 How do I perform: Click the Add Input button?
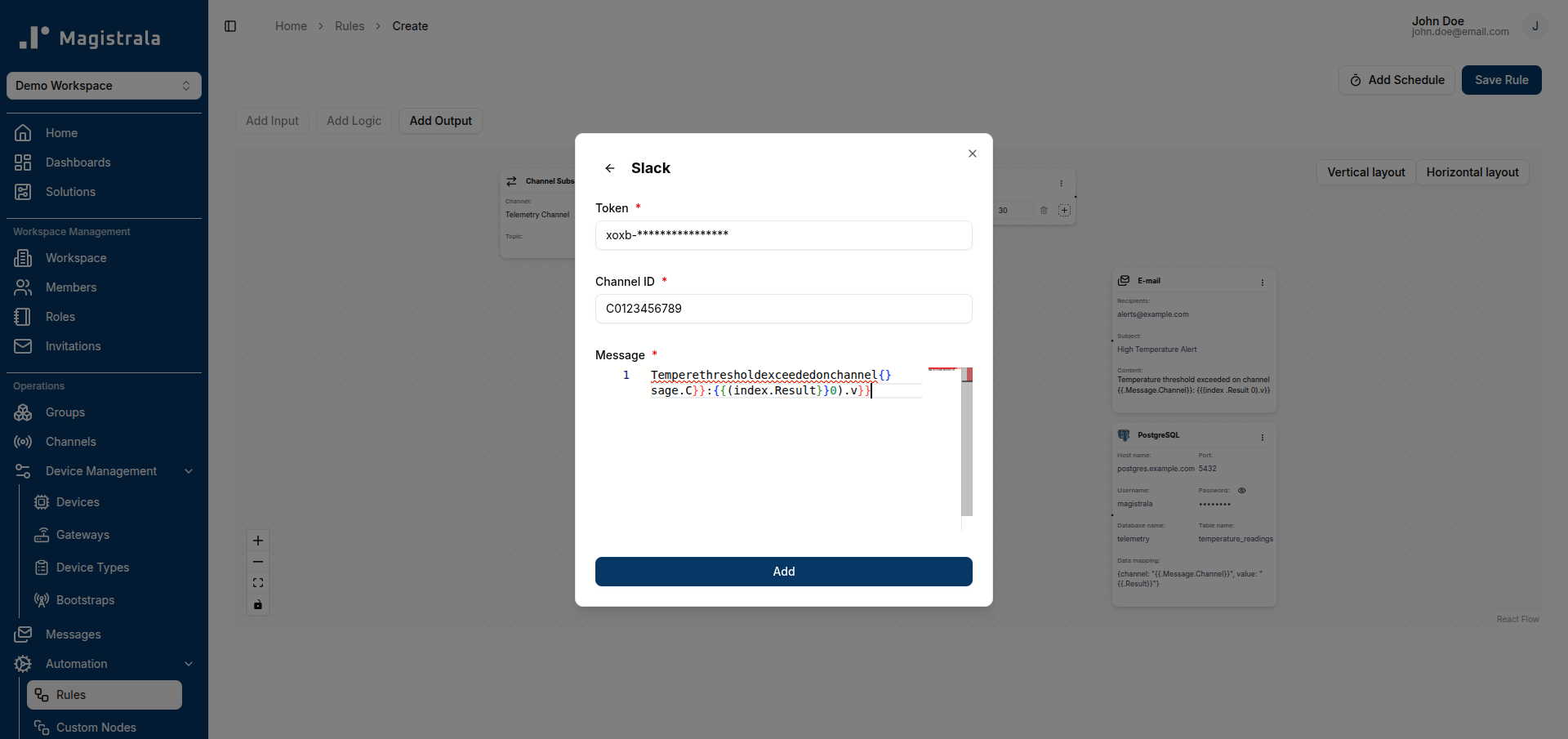(273, 121)
